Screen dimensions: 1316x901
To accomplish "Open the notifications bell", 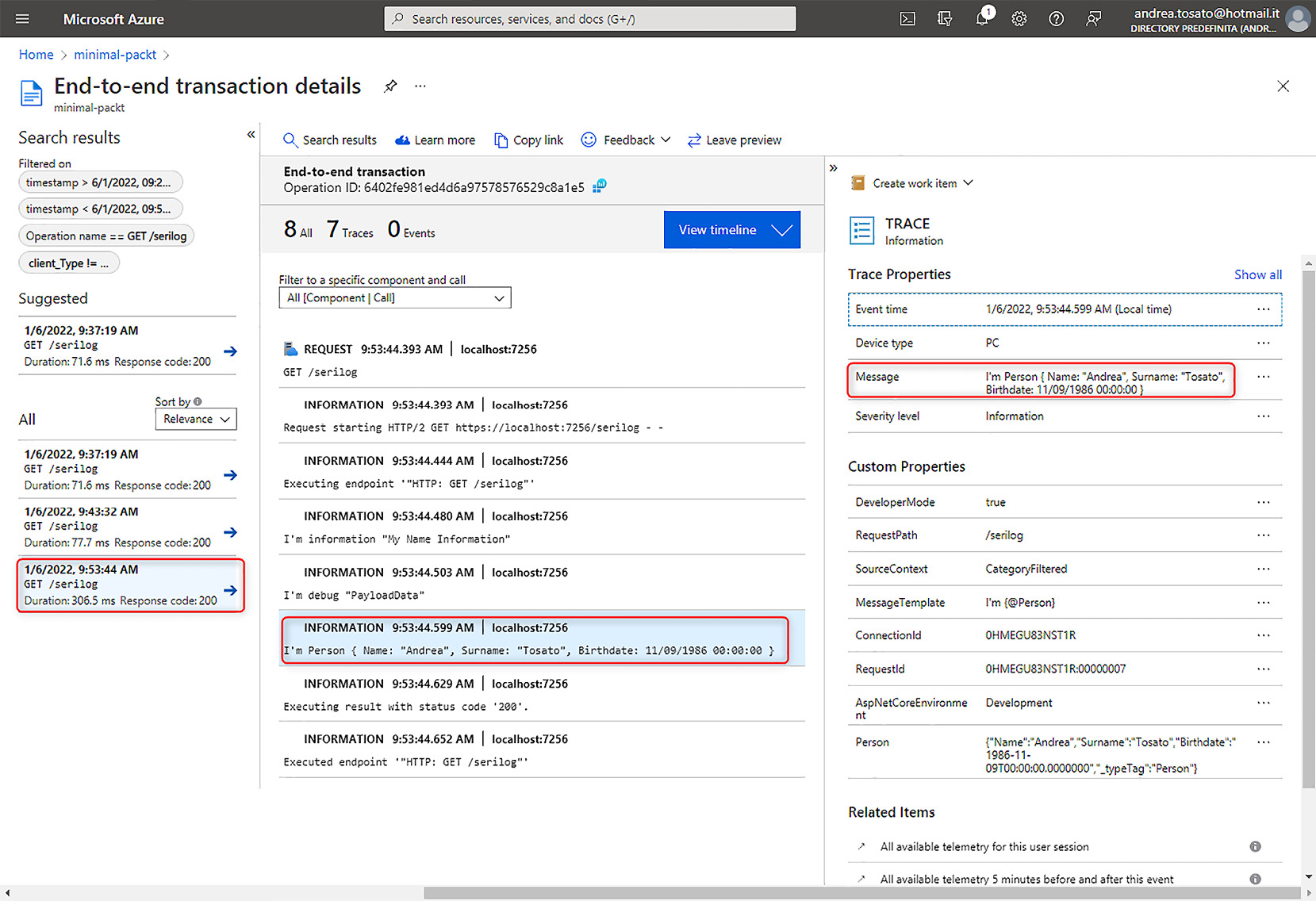I will [983, 17].
